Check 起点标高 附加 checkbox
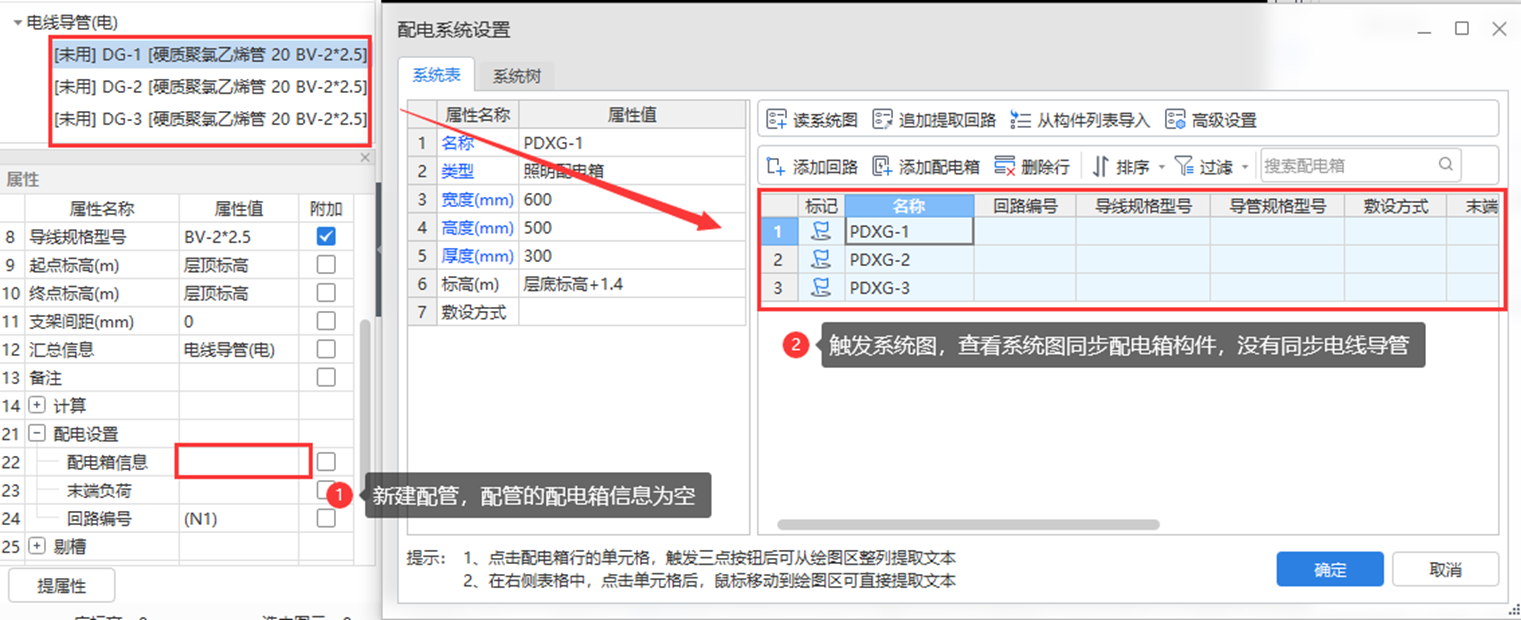Viewport: 1521px width, 620px height. (x=326, y=265)
